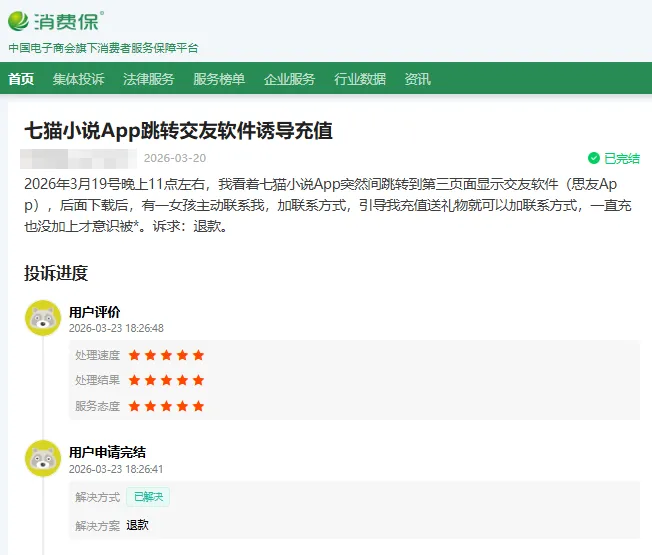This screenshot has height=555, width=652.
Task: Switch to 行业数据 section
Action: coord(360,79)
